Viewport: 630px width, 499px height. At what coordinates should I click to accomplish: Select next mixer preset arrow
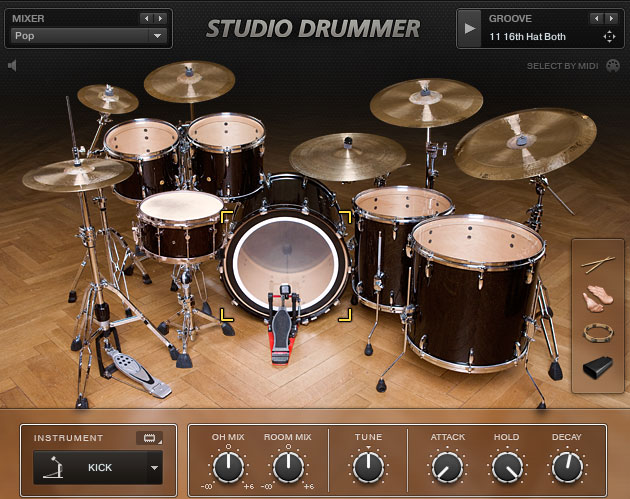click(x=160, y=18)
